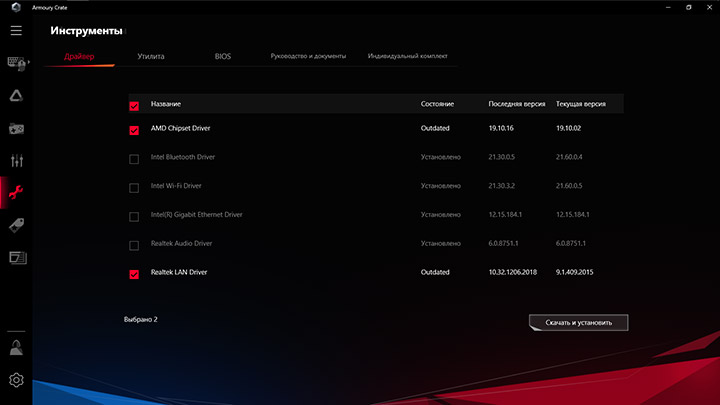The width and height of the screenshot is (720, 405).
Task: Uncheck the AMD Chipset Driver checkbox
Action: coord(134,130)
